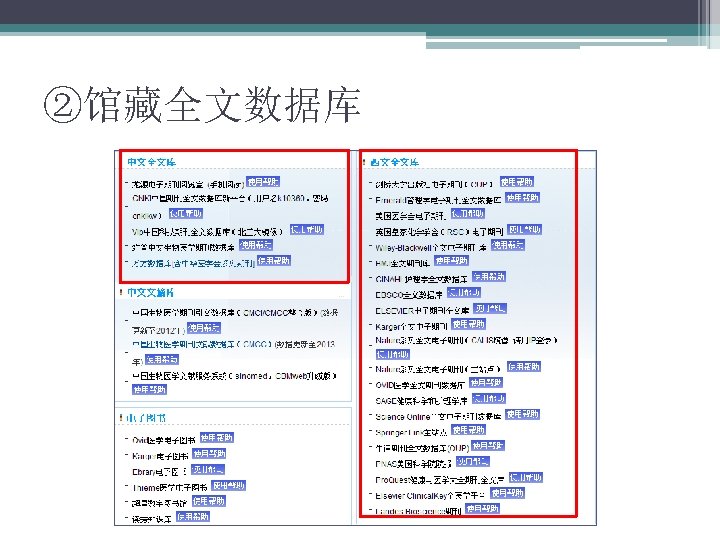Viewport: 720px width, 540px height.
Task: Open the PNAS link
Action: tap(414, 464)
